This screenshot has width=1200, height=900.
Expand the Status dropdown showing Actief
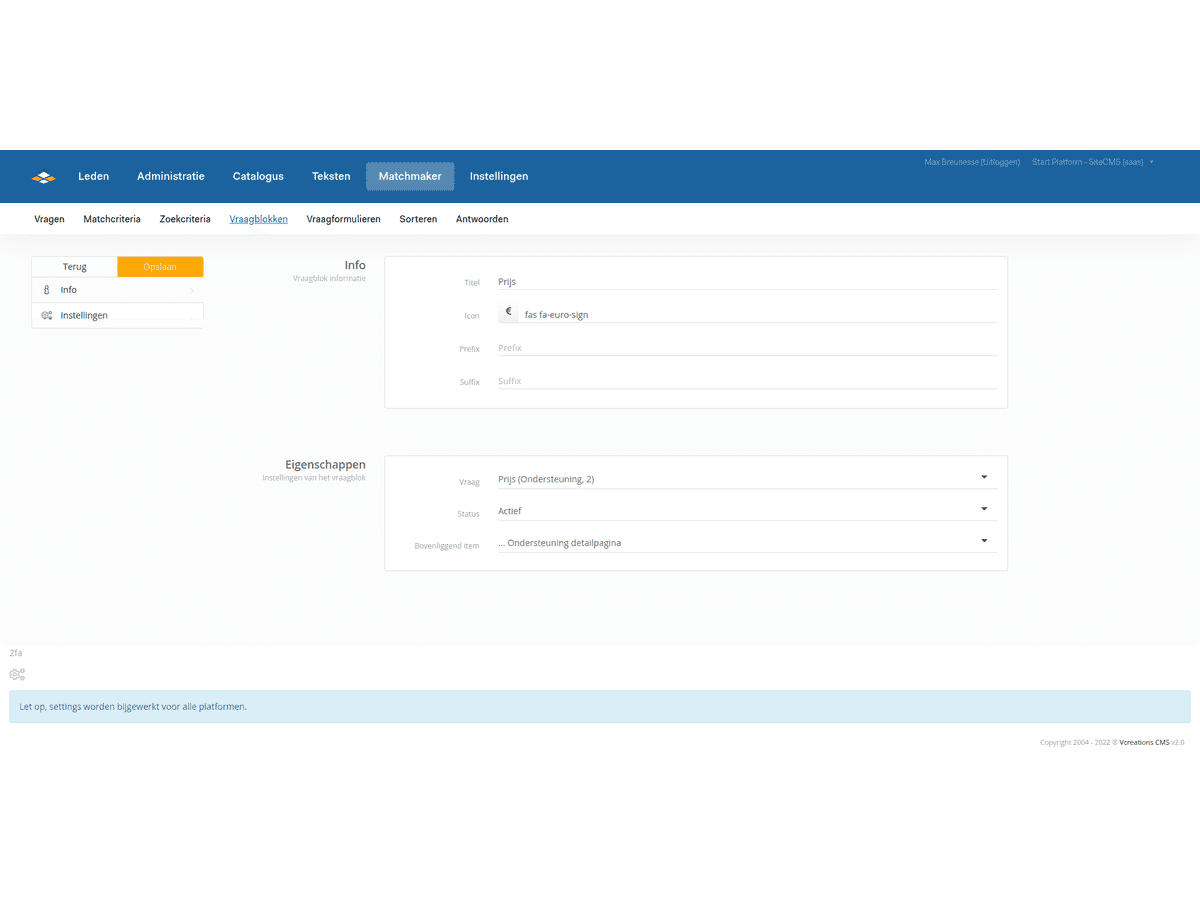746,511
